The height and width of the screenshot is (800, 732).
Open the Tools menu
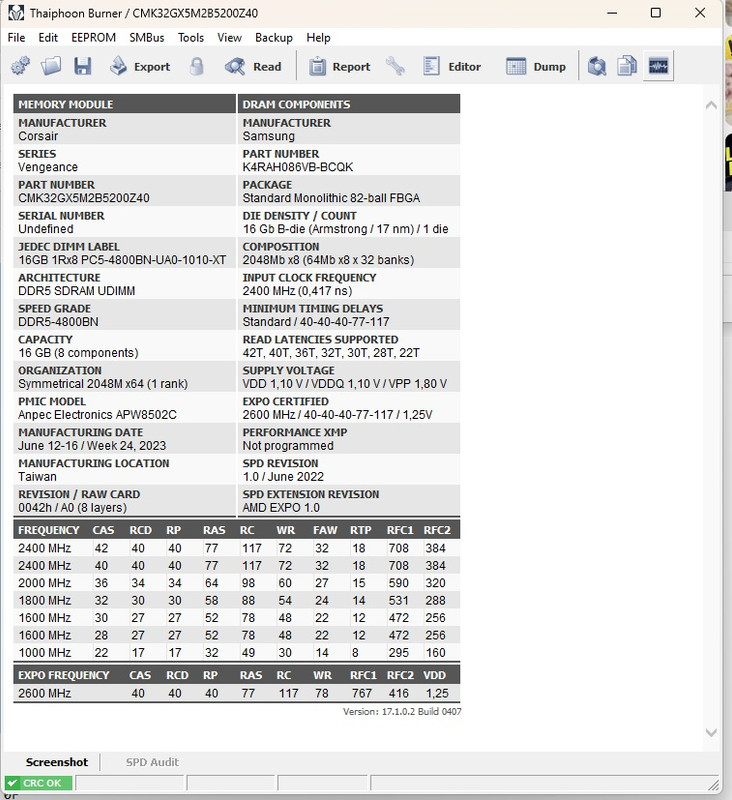click(x=191, y=38)
